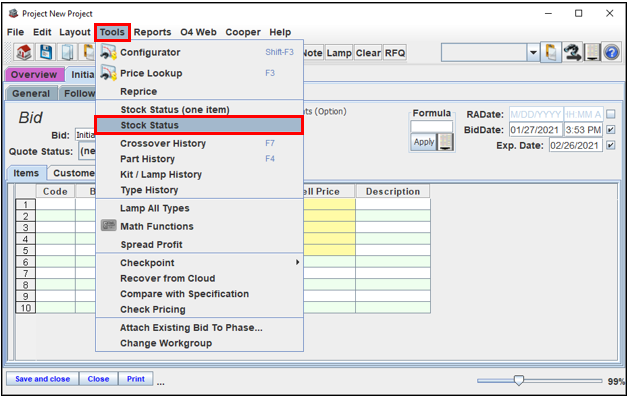Select Lamp All Types menu entry
629x399 pixels.
click(199, 208)
